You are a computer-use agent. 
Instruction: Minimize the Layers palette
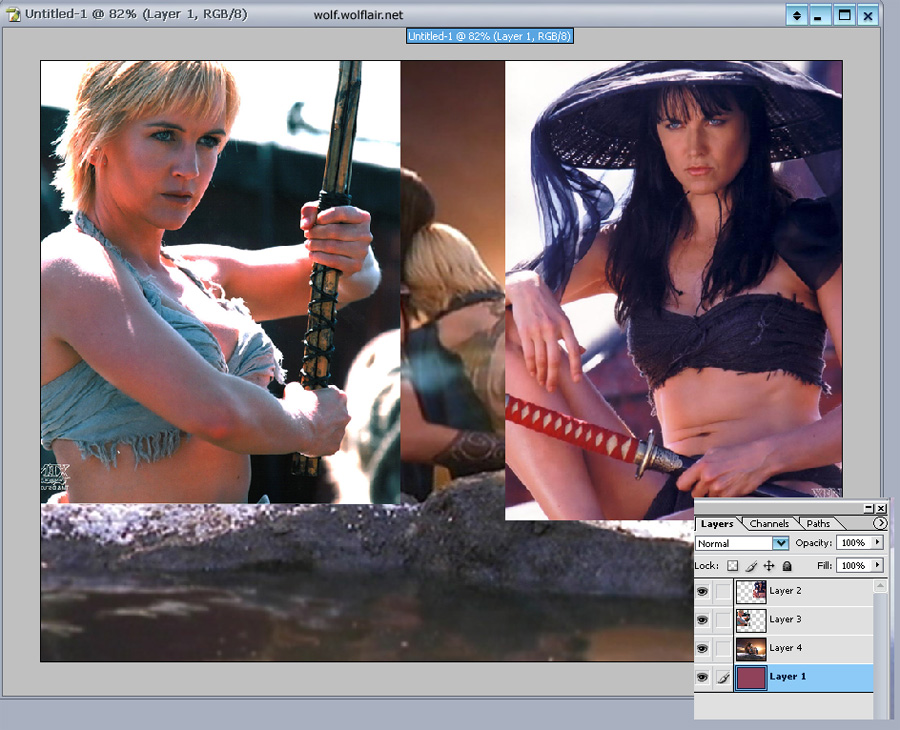pyautogui.click(x=868, y=508)
